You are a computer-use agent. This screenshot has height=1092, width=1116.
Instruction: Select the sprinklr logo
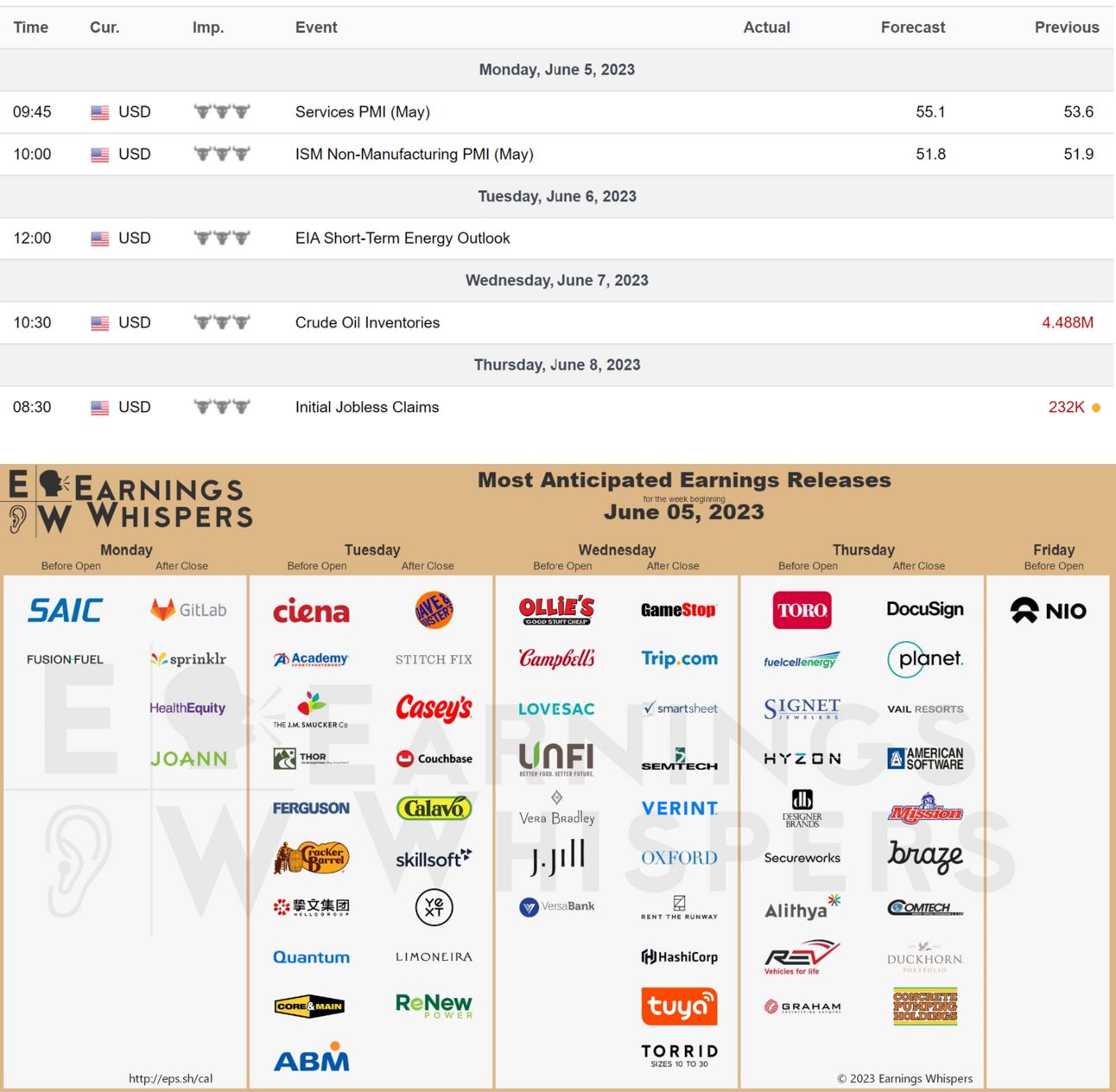point(188,658)
